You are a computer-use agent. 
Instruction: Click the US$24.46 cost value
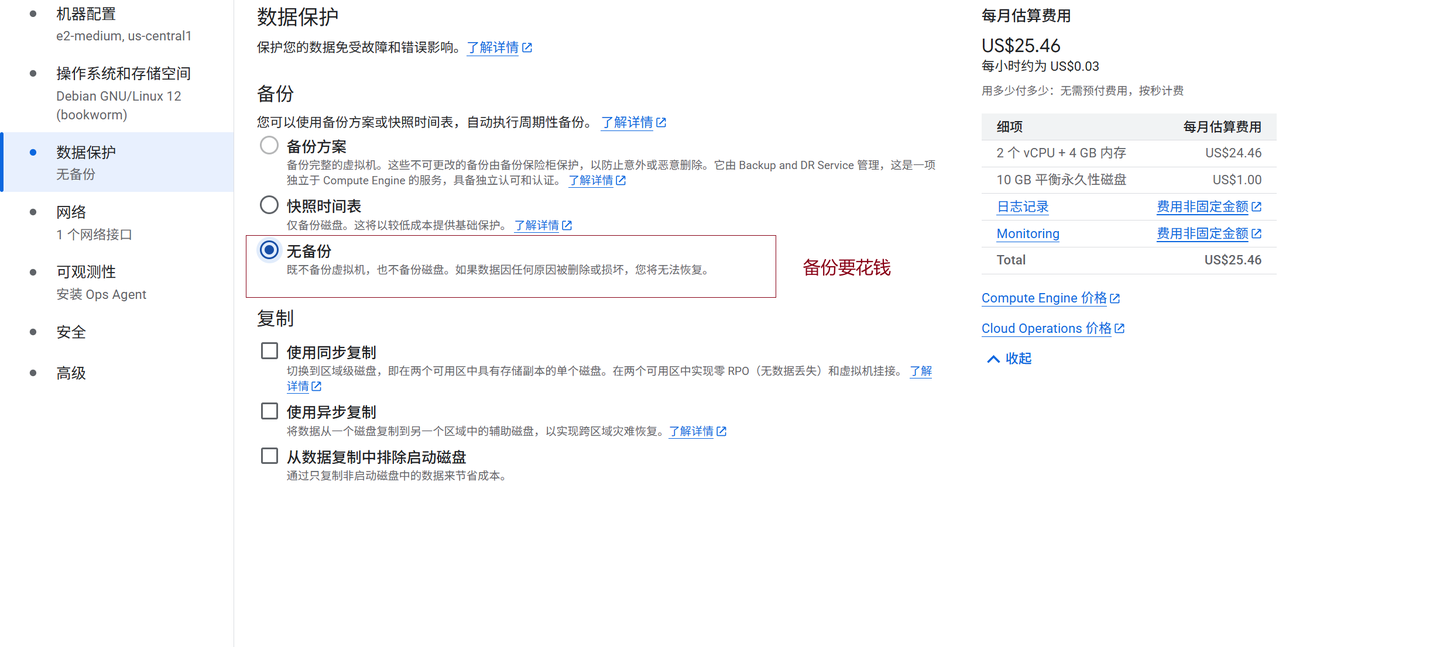pyautogui.click(x=1233, y=153)
